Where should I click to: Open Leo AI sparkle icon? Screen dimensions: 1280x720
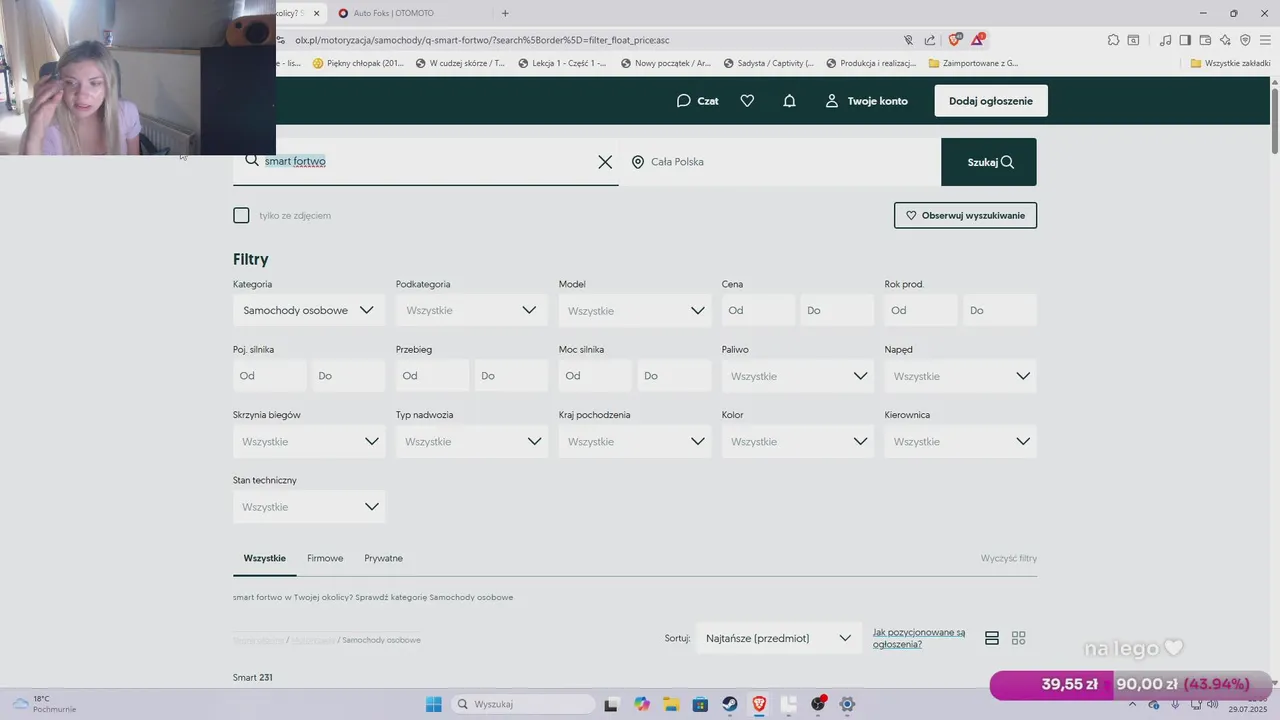coord(1225,40)
